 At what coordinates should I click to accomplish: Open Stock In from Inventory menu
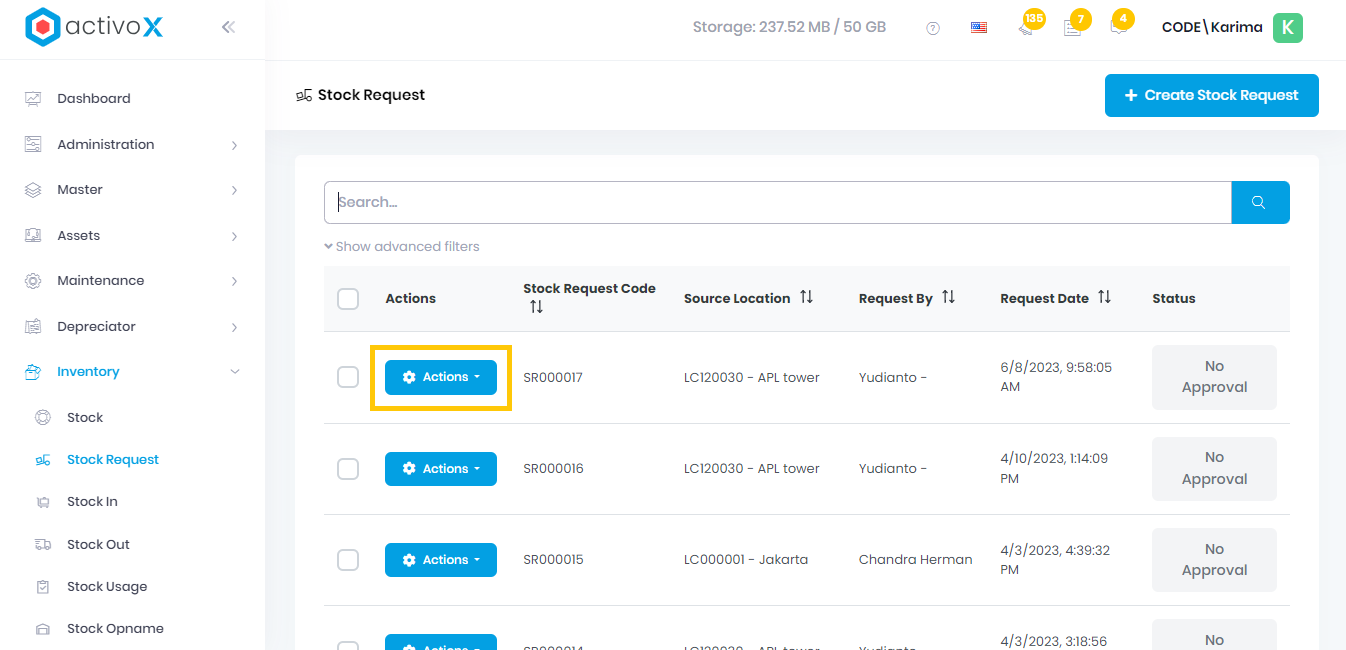(x=92, y=502)
